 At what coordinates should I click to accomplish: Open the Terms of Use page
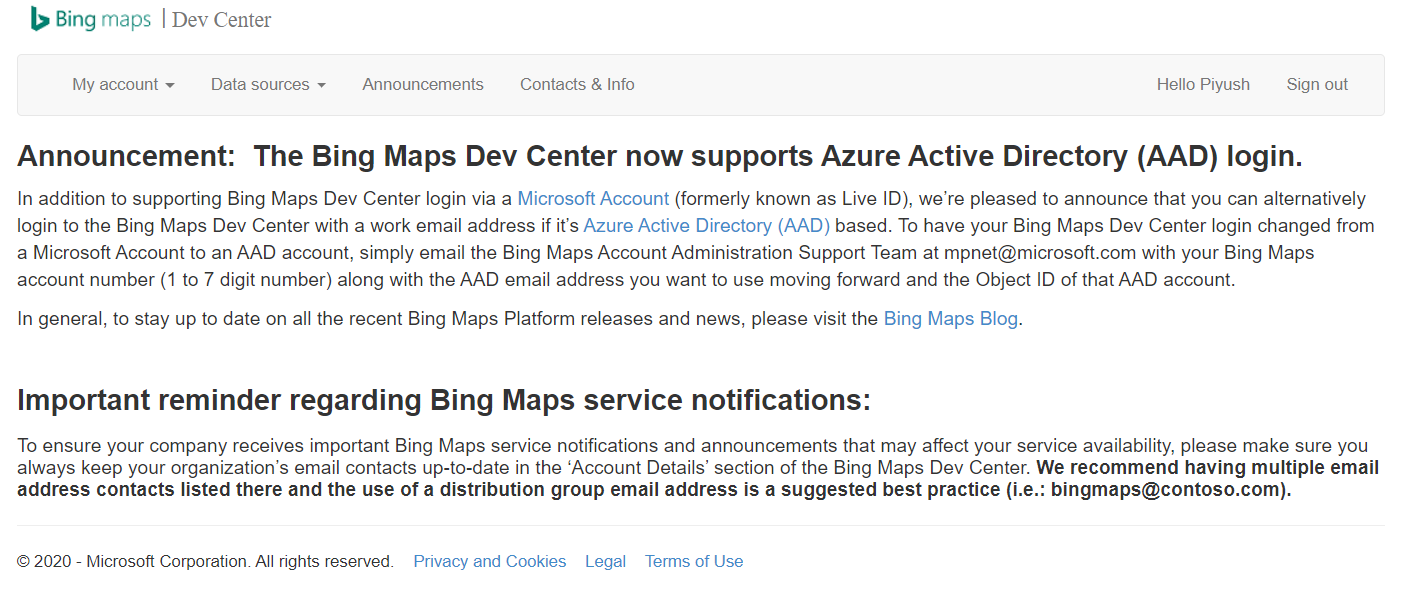(x=694, y=561)
